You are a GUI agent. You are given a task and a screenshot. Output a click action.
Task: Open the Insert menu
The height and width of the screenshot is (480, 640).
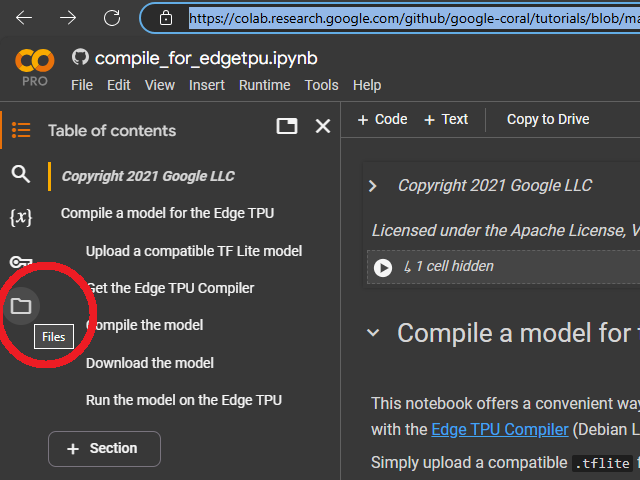coord(207,85)
